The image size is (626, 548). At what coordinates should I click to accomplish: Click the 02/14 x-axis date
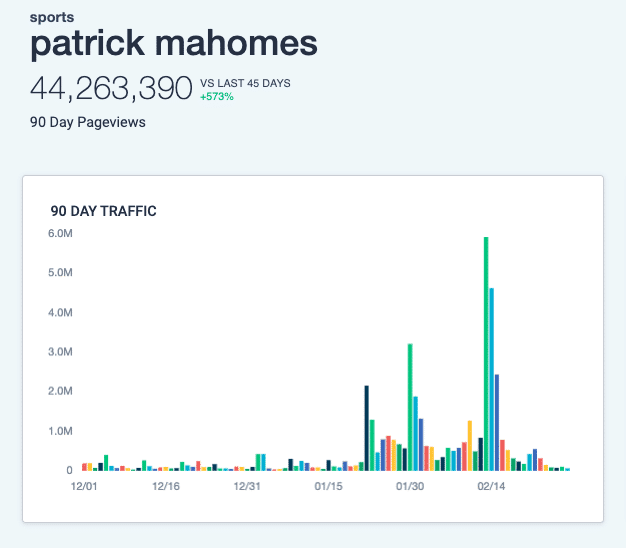coord(491,486)
